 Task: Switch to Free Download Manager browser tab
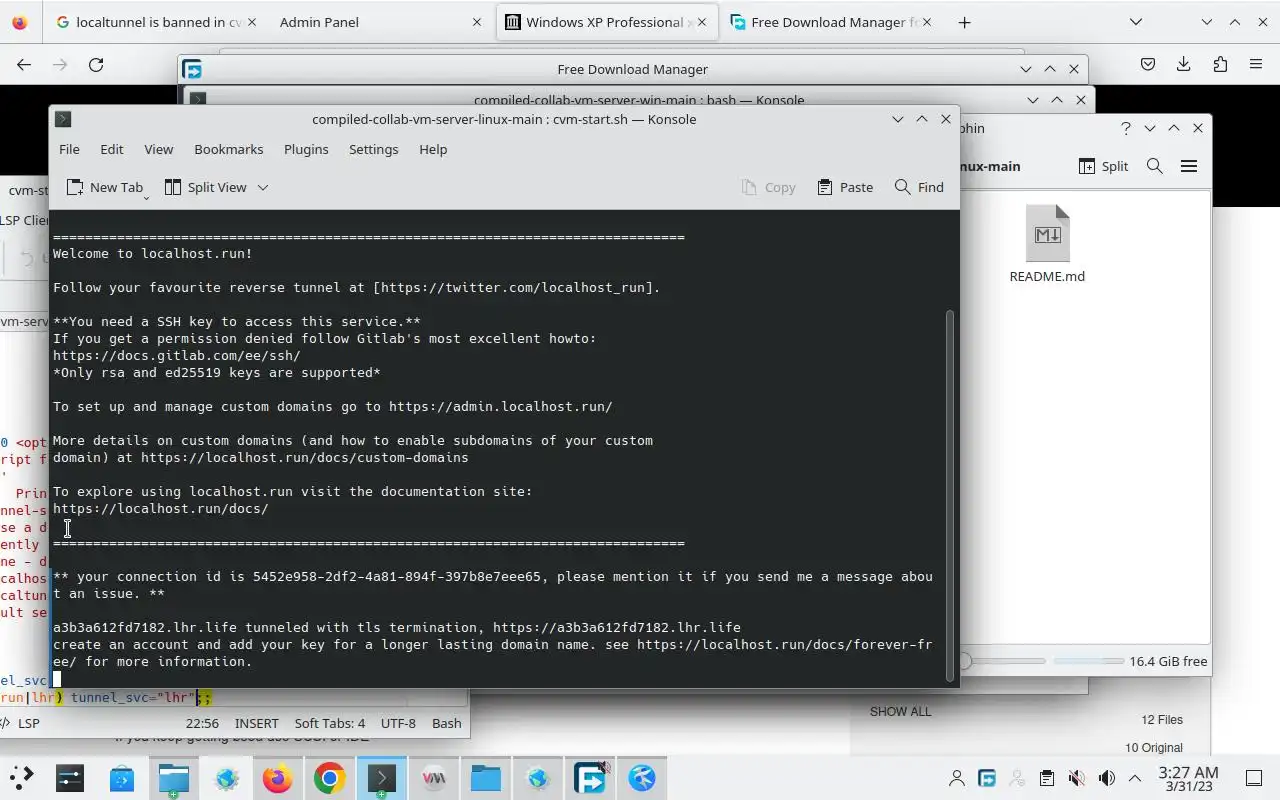point(831,22)
